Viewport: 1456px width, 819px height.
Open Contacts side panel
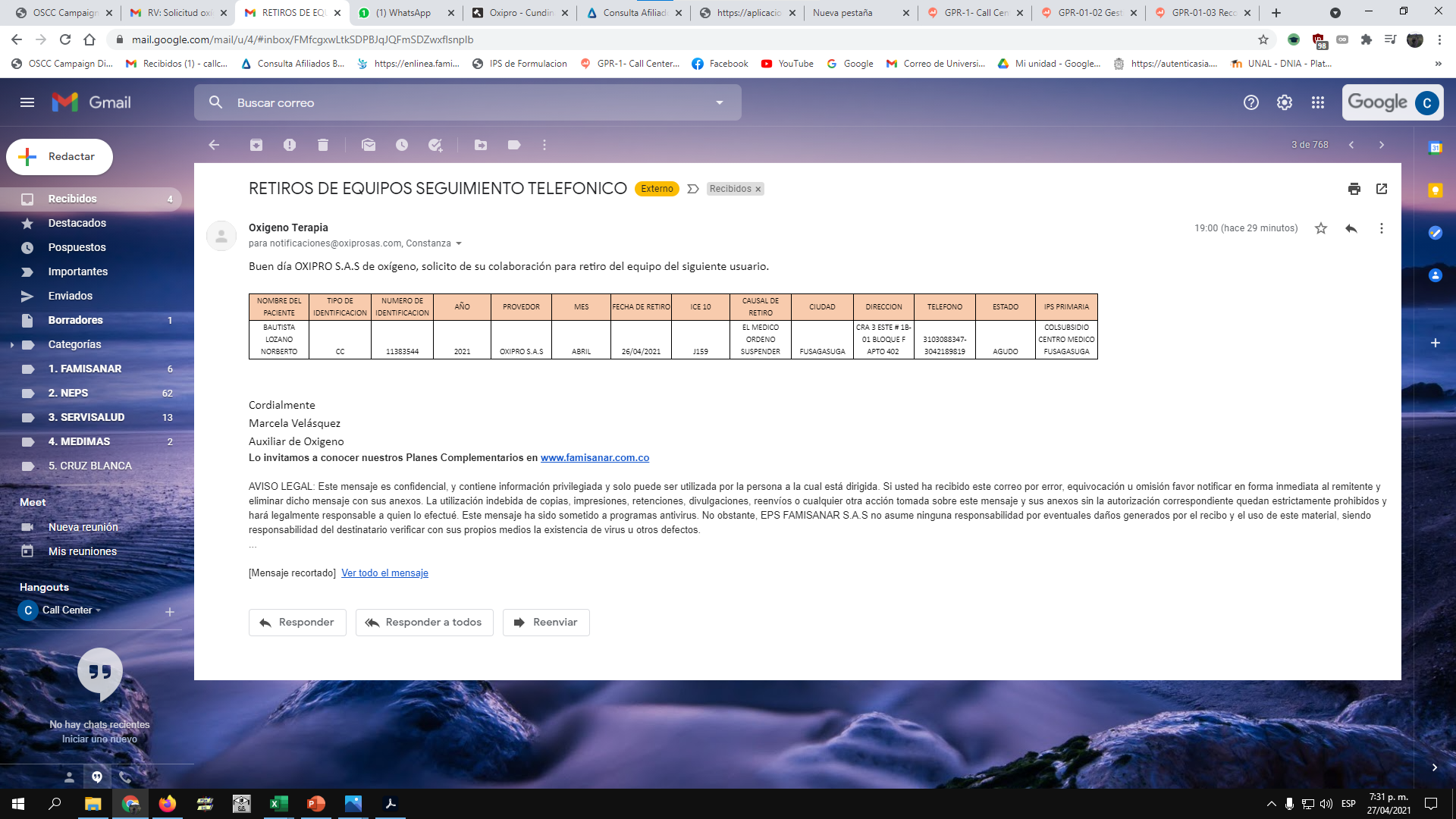[1436, 275]
